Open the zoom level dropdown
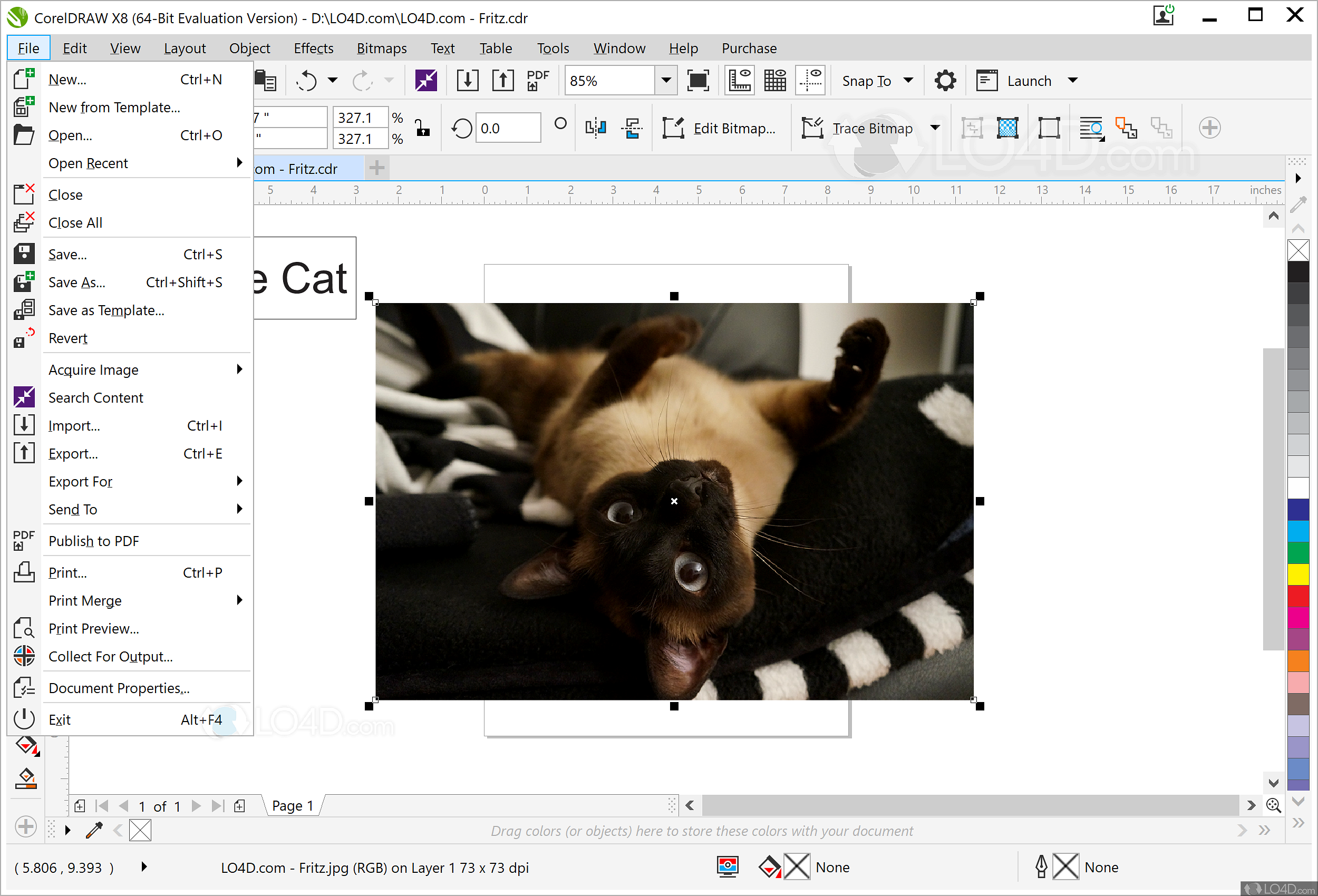 (666, 81)
